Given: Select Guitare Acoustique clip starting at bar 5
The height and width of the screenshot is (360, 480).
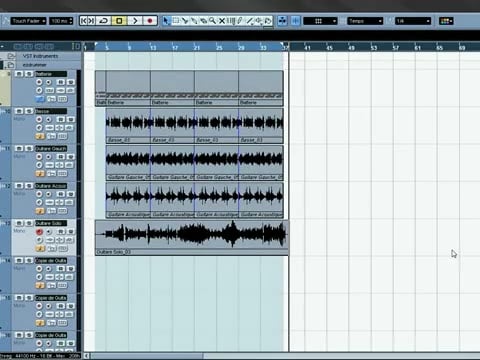Looking at the screenshot, I should click(128, 200).
